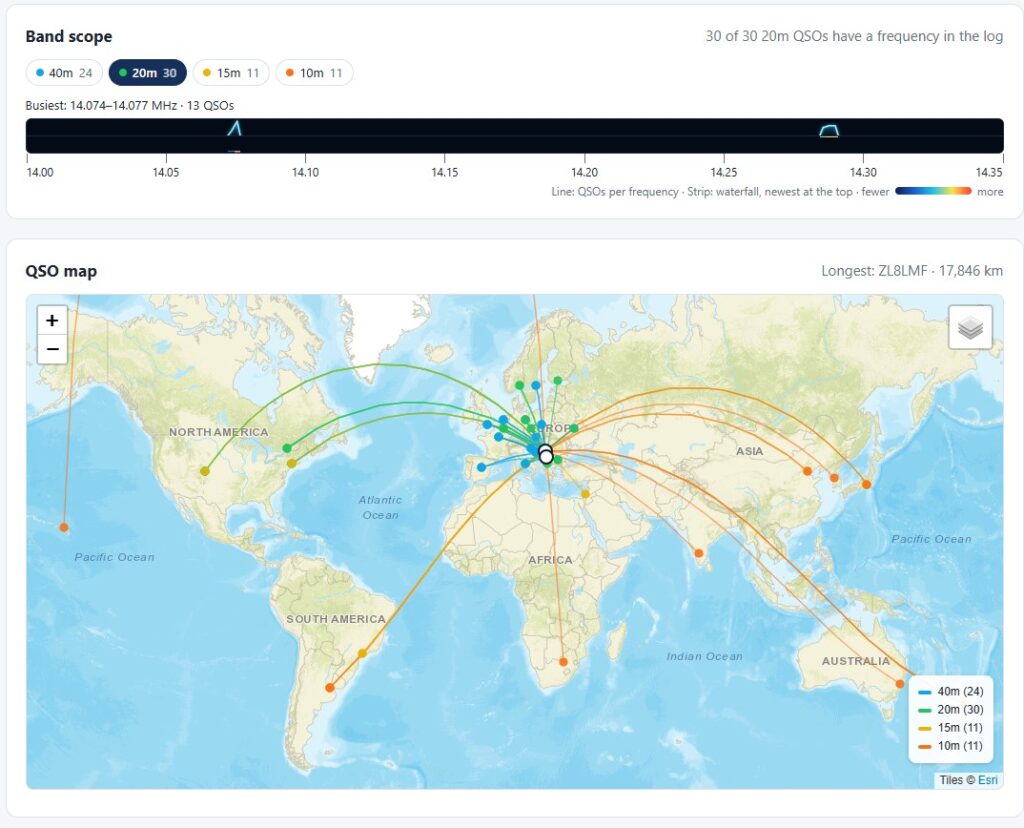Click the Longest: ZL8LMF 17,846 km text
1024x828 pixels.
(x=912, y=271)
